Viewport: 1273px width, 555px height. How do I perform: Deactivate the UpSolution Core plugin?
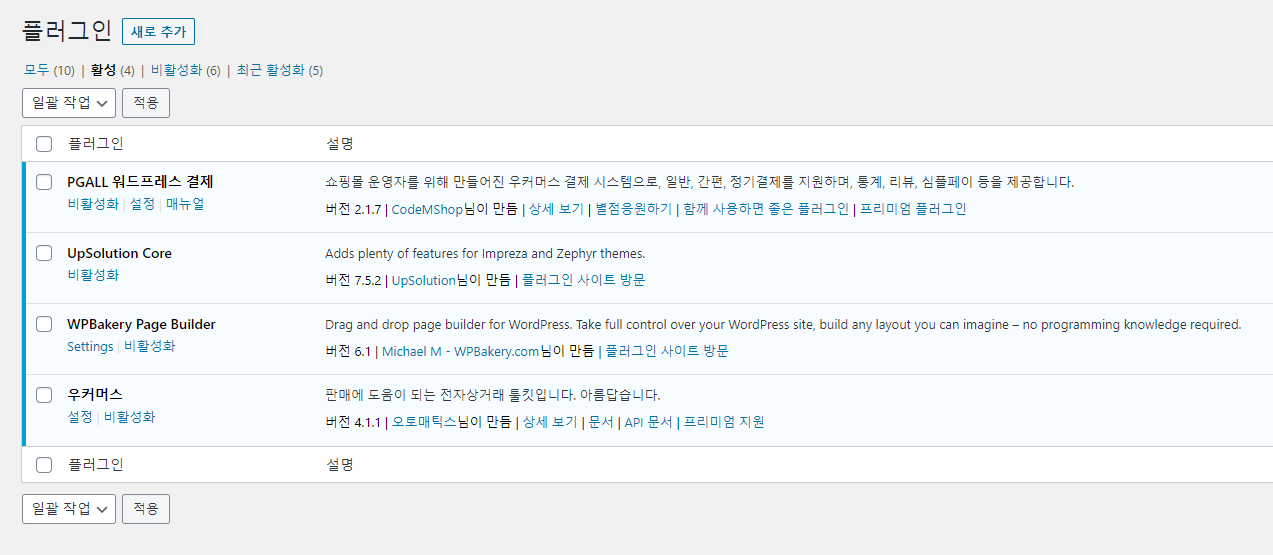[93, 275]
